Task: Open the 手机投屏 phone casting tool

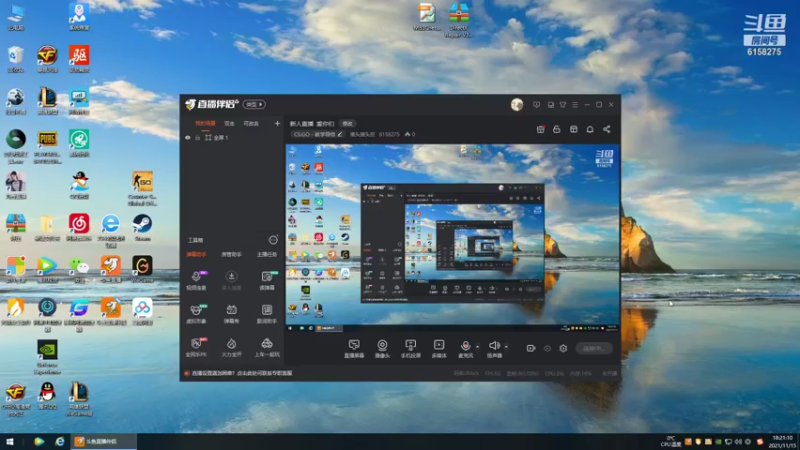Action: point(411,349)
